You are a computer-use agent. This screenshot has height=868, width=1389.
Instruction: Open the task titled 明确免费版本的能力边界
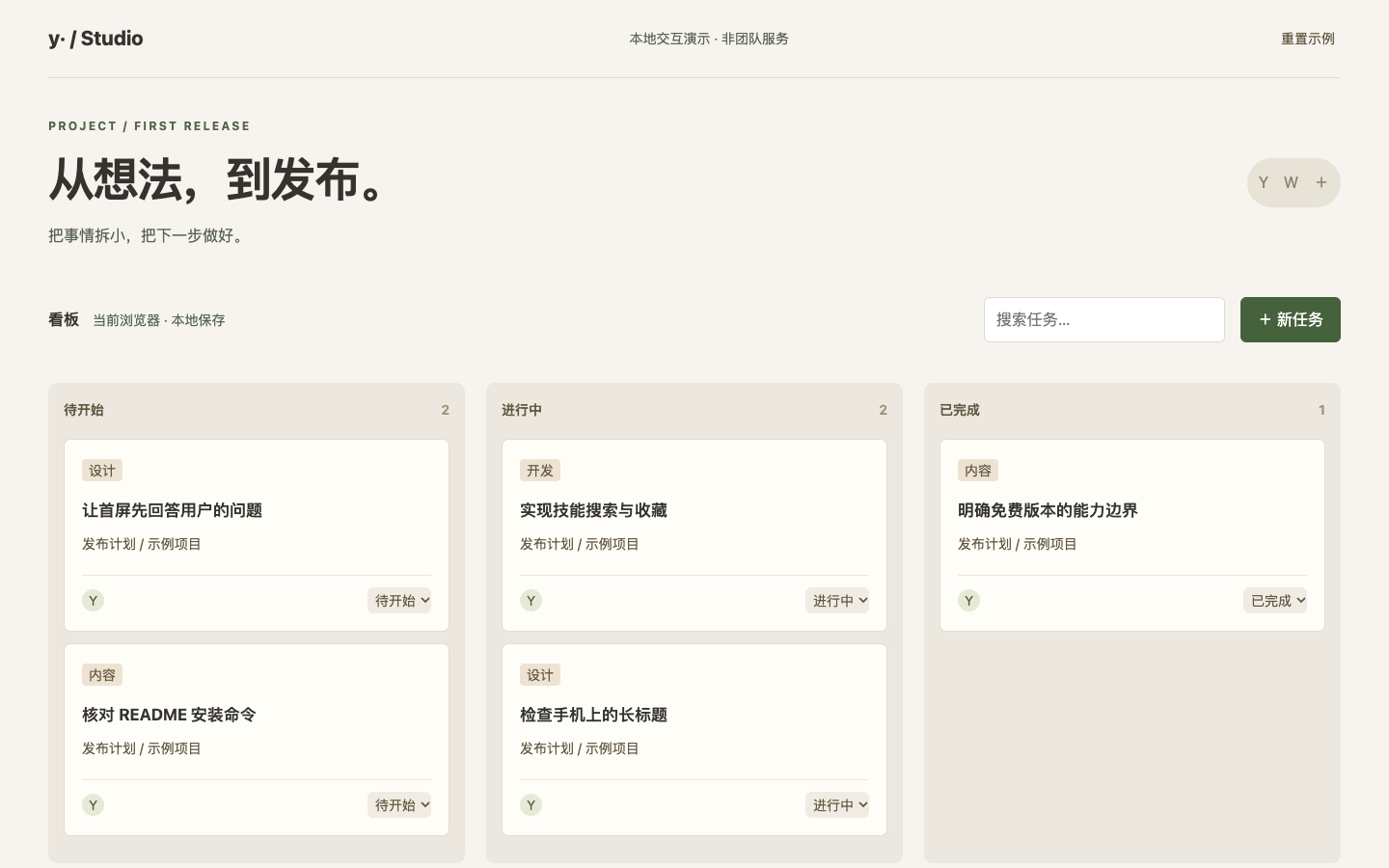click(1048, 510)
